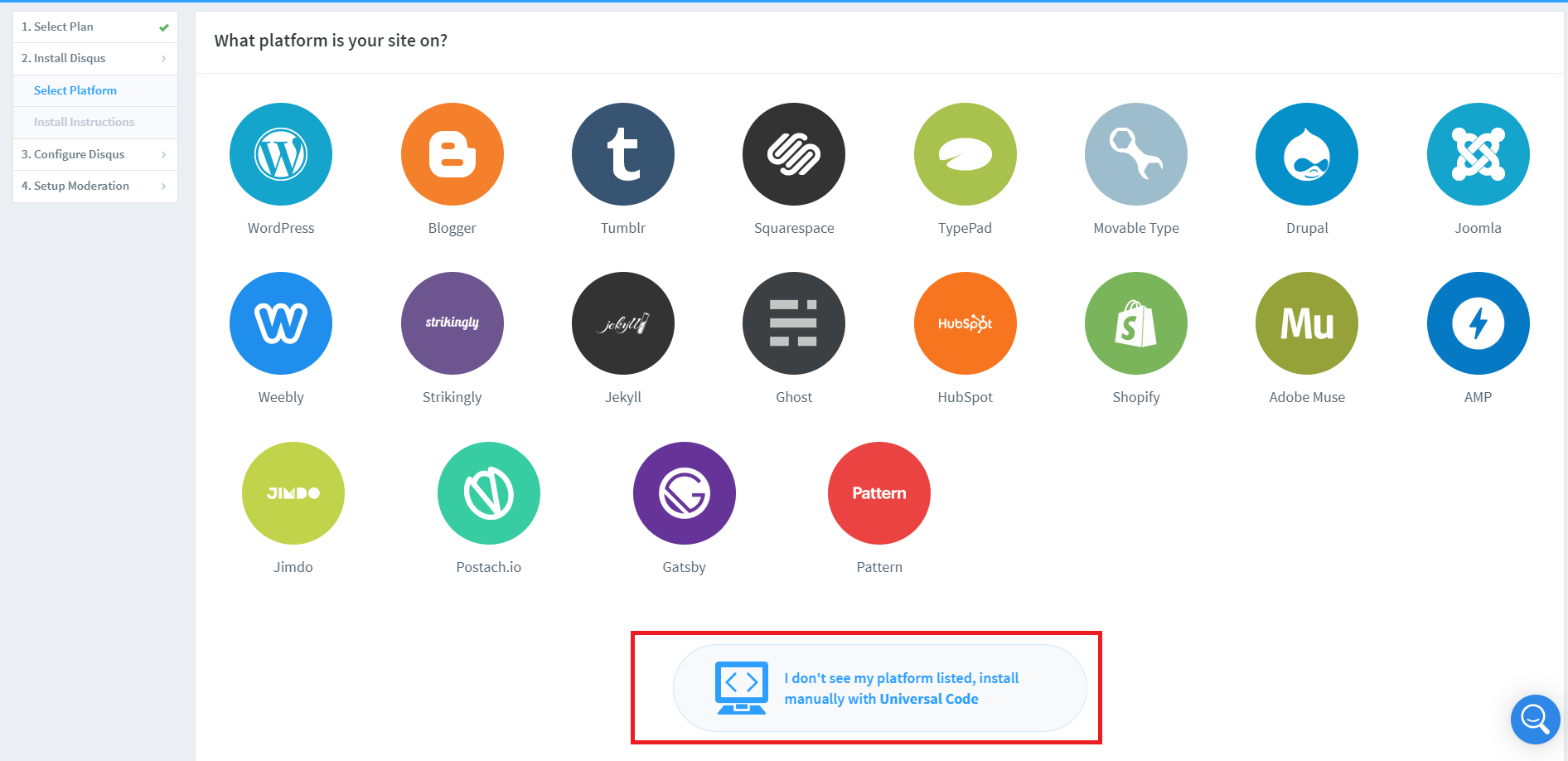This screenshot has width=1568, height=761.
Task: Choose the Jimdo platform icon
Action: (x=293, y=493)
